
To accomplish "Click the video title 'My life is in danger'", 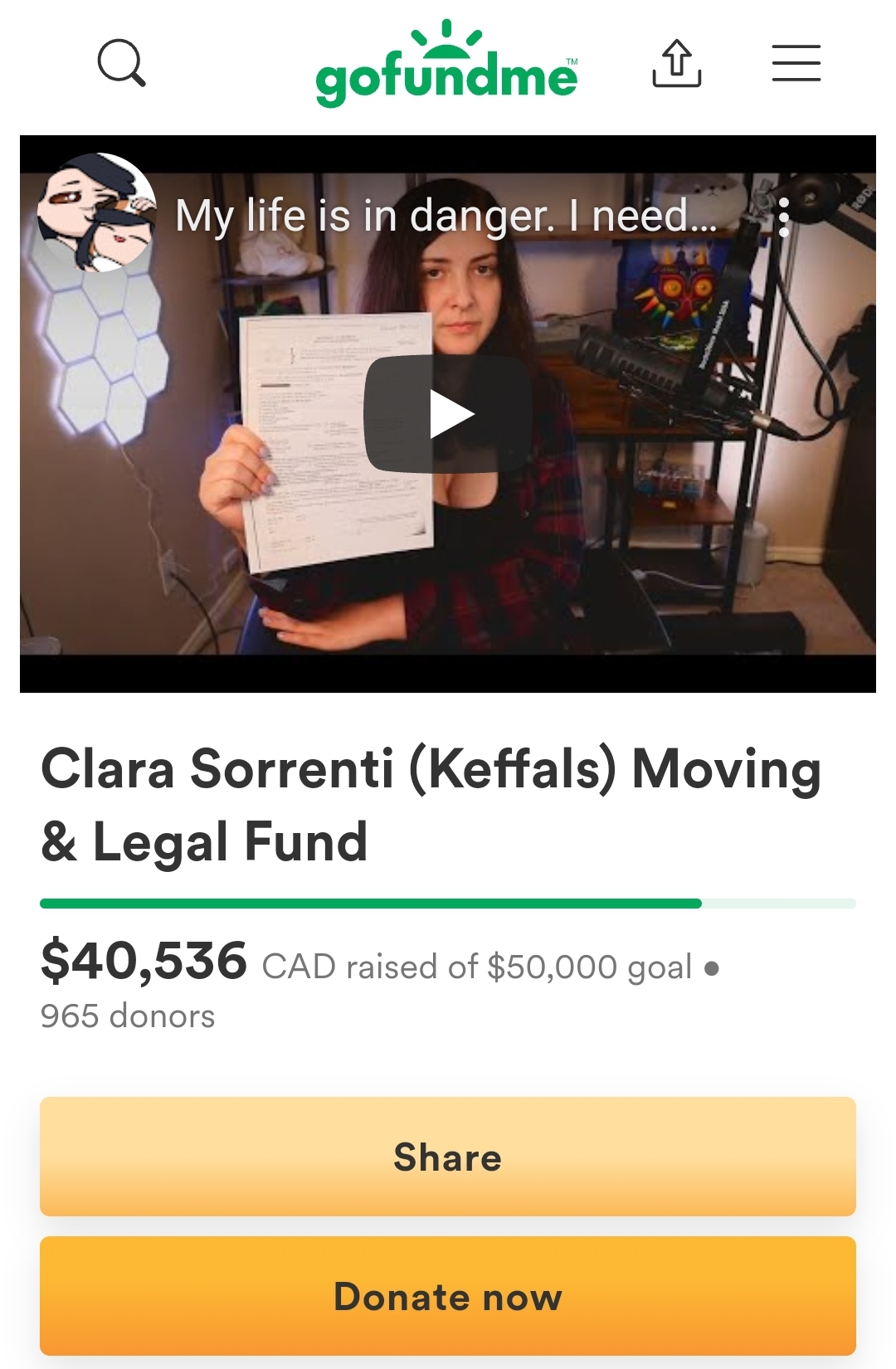I will point(446,216).
